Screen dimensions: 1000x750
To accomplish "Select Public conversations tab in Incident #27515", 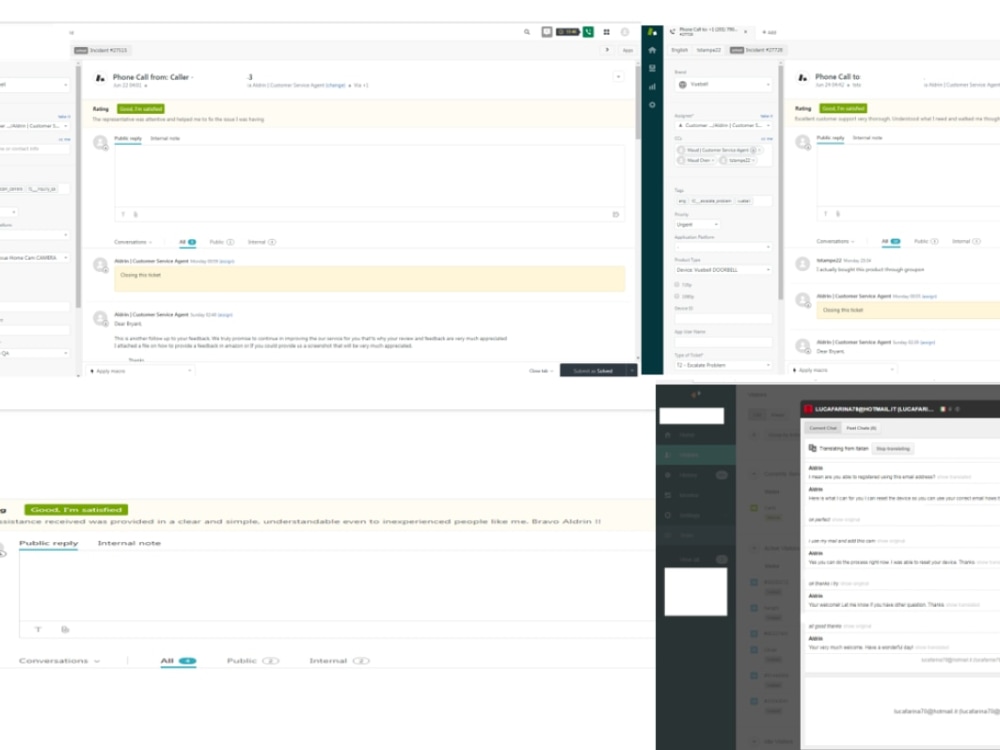I will click(x=221, y=242).
